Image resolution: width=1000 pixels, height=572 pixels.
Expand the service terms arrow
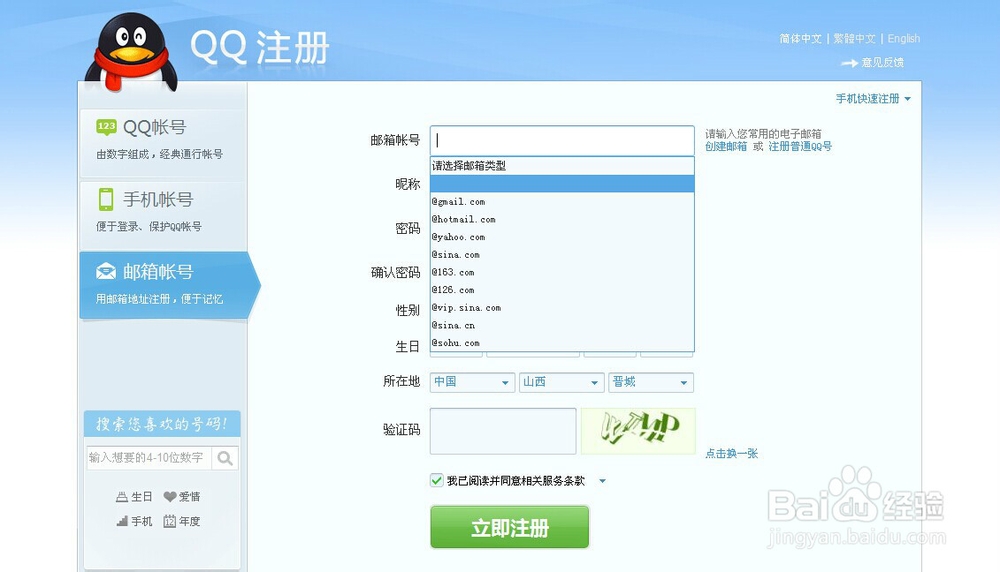(x=603, y=481)
